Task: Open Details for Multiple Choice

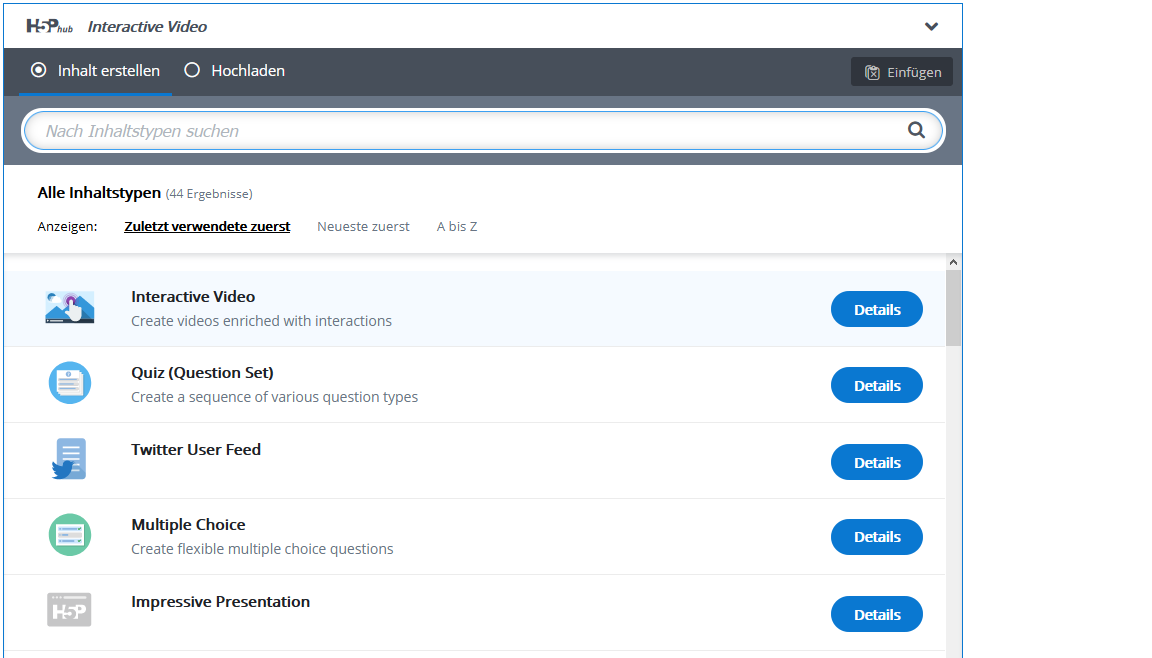Action: pyautogui.click(x=876, y=537)
